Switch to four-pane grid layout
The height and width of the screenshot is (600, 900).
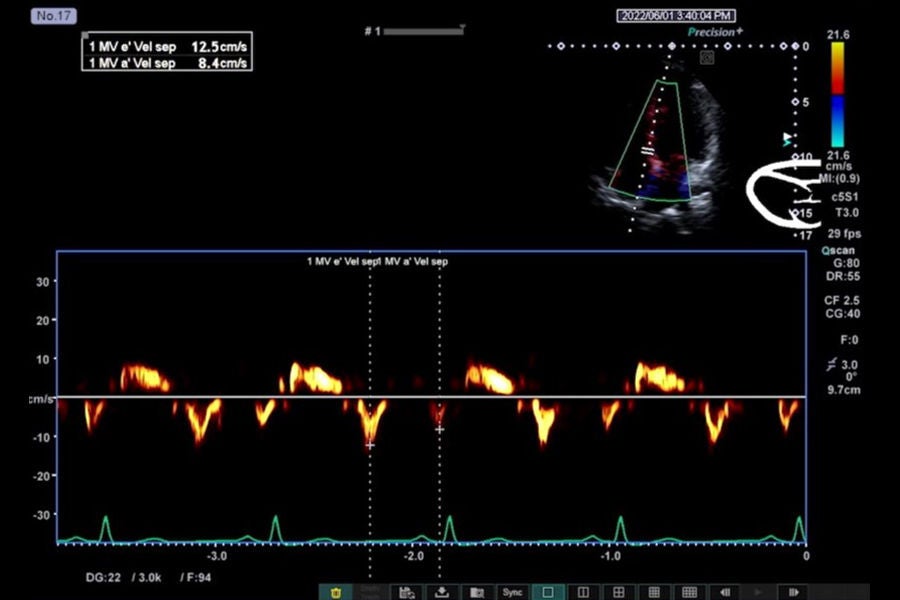tap(618, 593)
